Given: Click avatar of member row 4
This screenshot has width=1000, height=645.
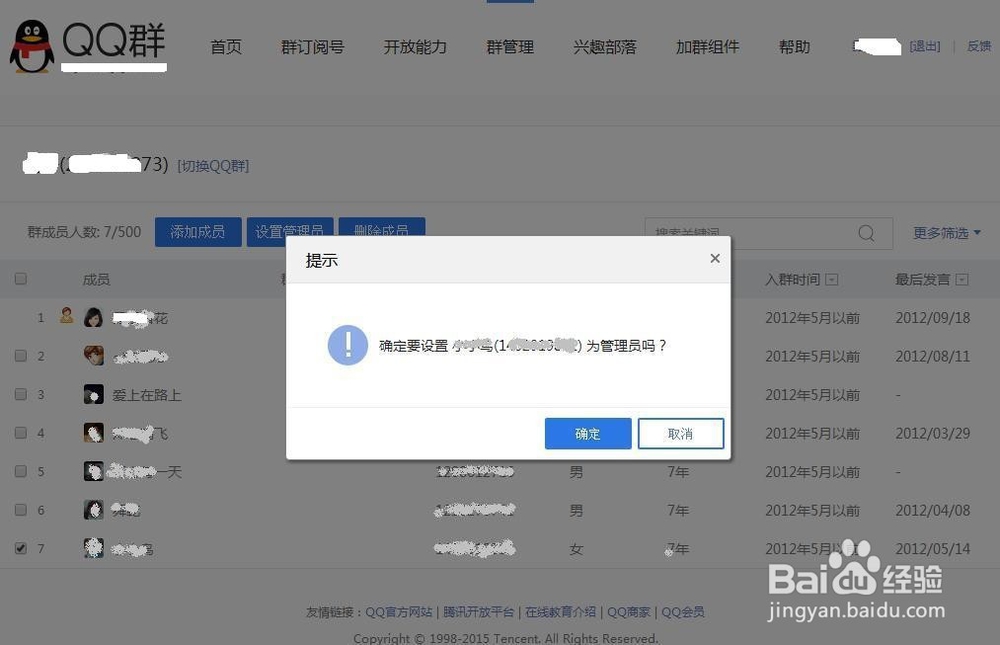Looking at the screenshot, I should (94, 433).
